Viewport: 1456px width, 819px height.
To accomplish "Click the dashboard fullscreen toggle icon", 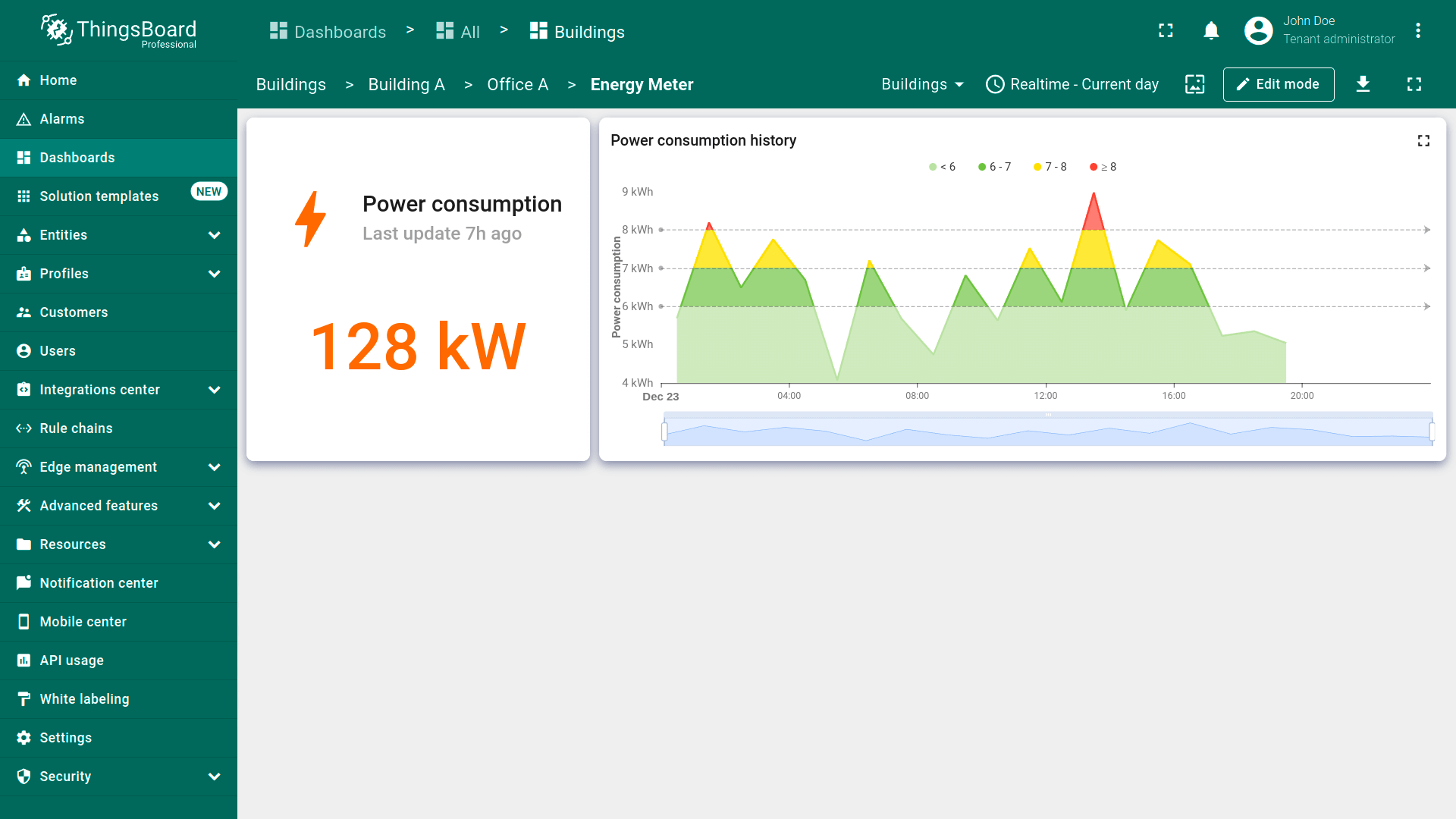I will click(1414, 84).
